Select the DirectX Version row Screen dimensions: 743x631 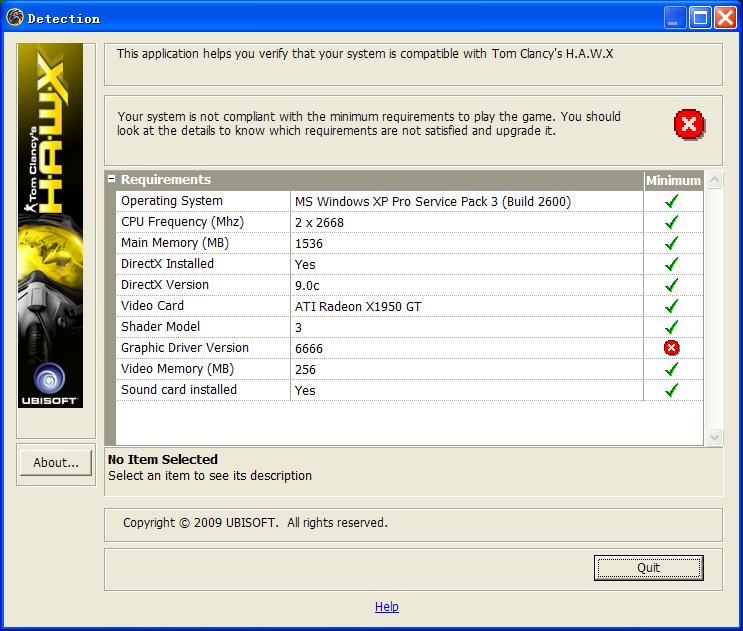click(x=409, y=285)
